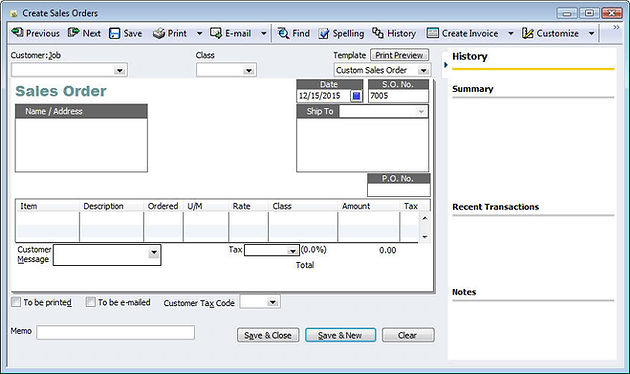Minimize the Create Sales Orders window
Viewport: 630px width, 374px height.
(x=567, y=13)
